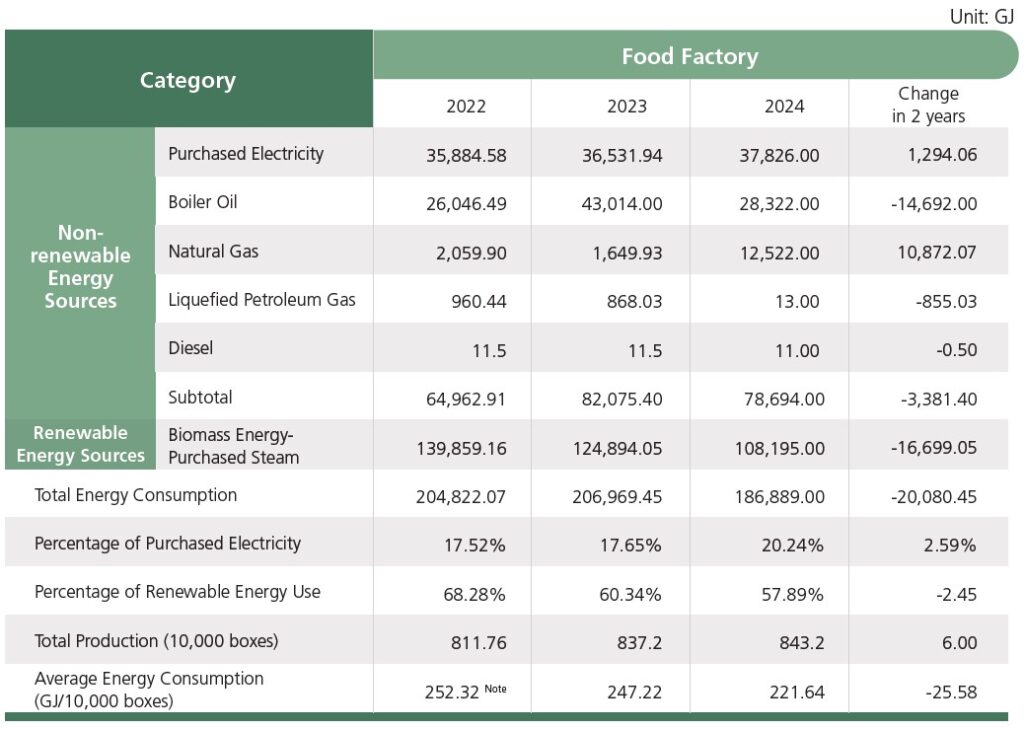Click the Natural Gas row label
The image size is (1024, 730).
click(x=213, y=251)
